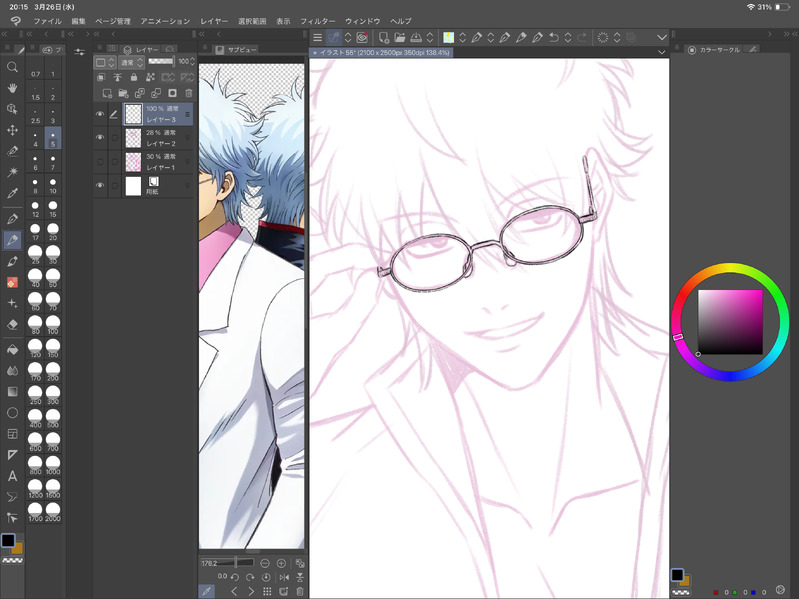Screen dimensions: 799x599
Task: Click the undo arrow in command bar
Action: click(x=554, y=37)
